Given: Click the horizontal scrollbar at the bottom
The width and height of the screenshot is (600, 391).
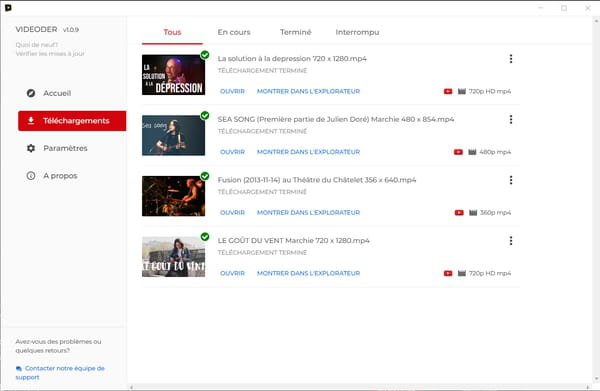Looking at the screenshot, I should point(360,387).
